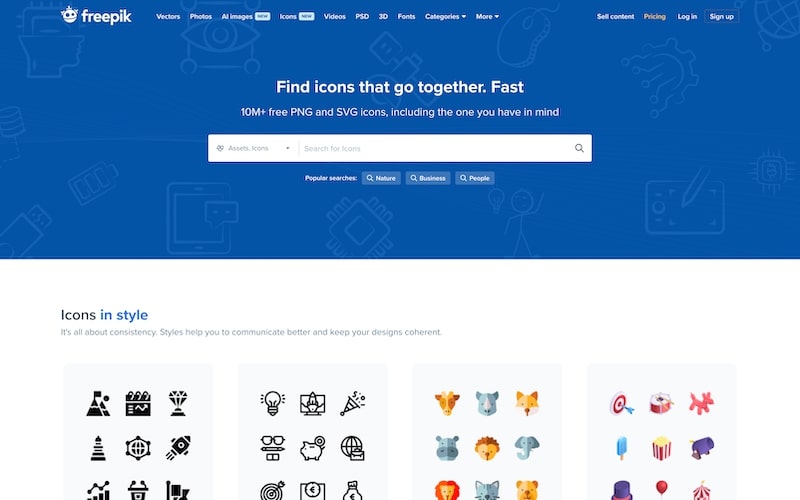Click the Freepik logo
Image resolution: width=800 pixels, height=500 pixels.
point(96,16)
